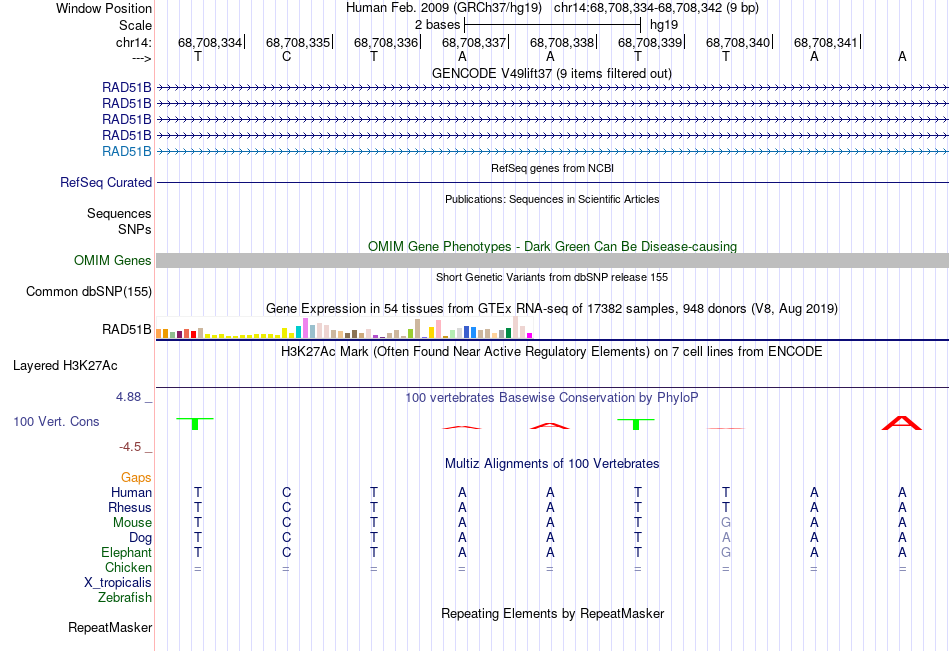Click the Sequences subtrack label
950x651 pixels.
[x=119, y=213]
